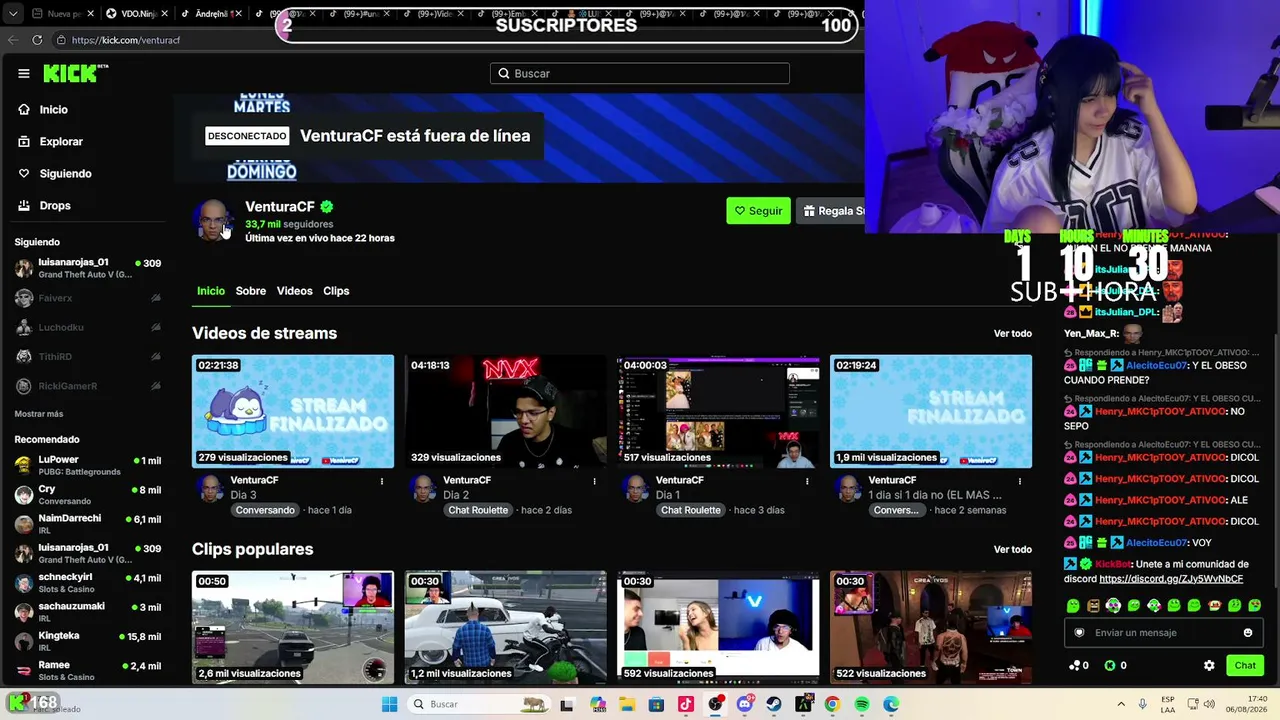The width and height of the screenshot is (1280, 720).
Task: Click the chat message input field
Action: (x=1163, y=633)
